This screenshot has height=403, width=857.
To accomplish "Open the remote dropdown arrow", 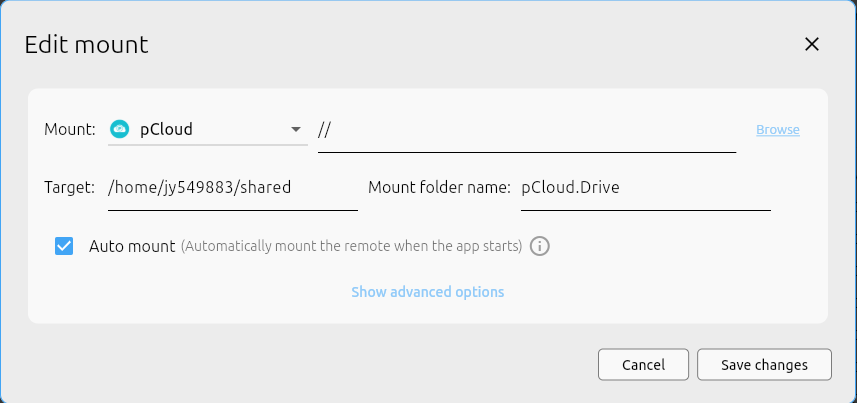I will [295, 130].
